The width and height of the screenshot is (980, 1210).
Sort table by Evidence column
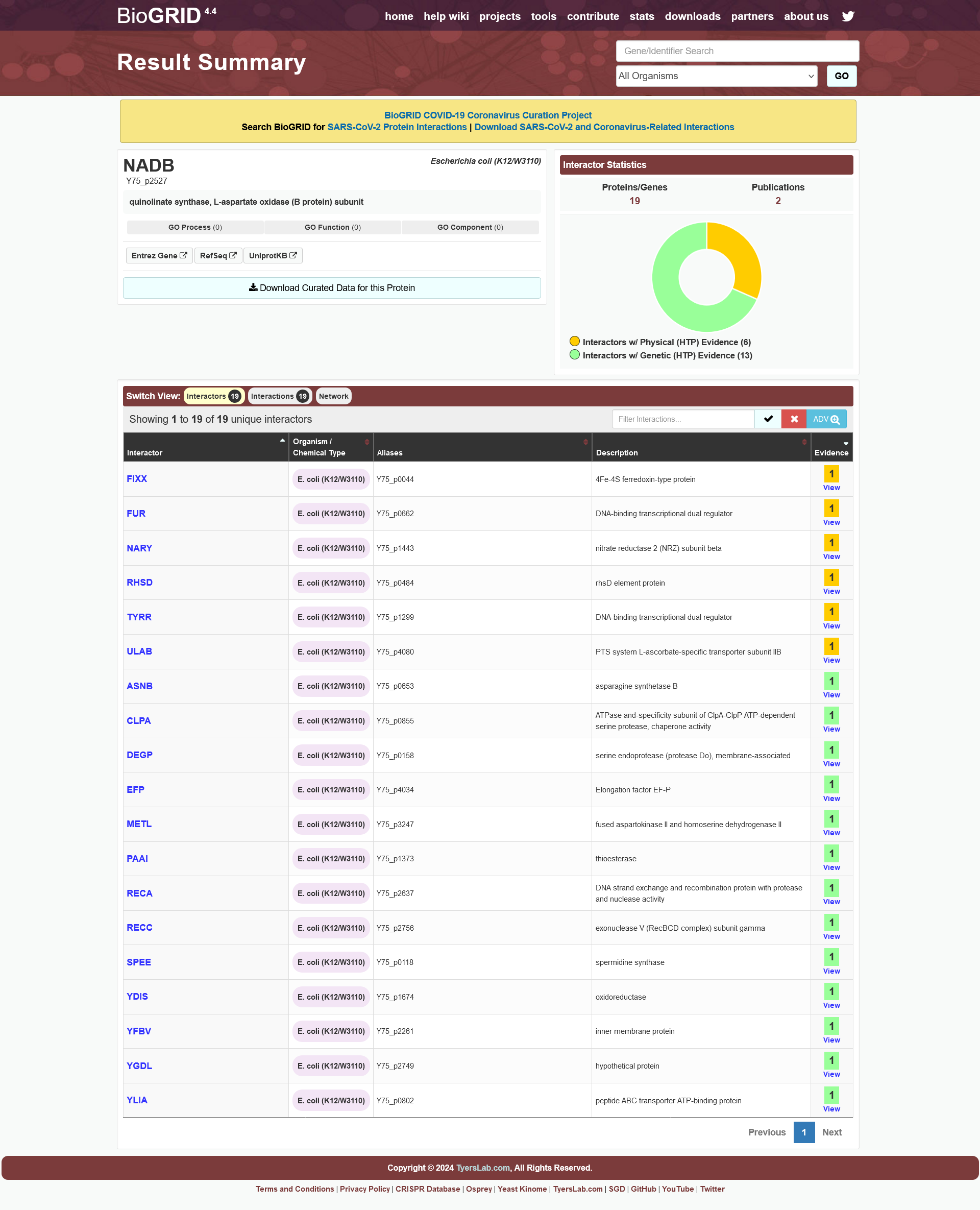point(831,447)
